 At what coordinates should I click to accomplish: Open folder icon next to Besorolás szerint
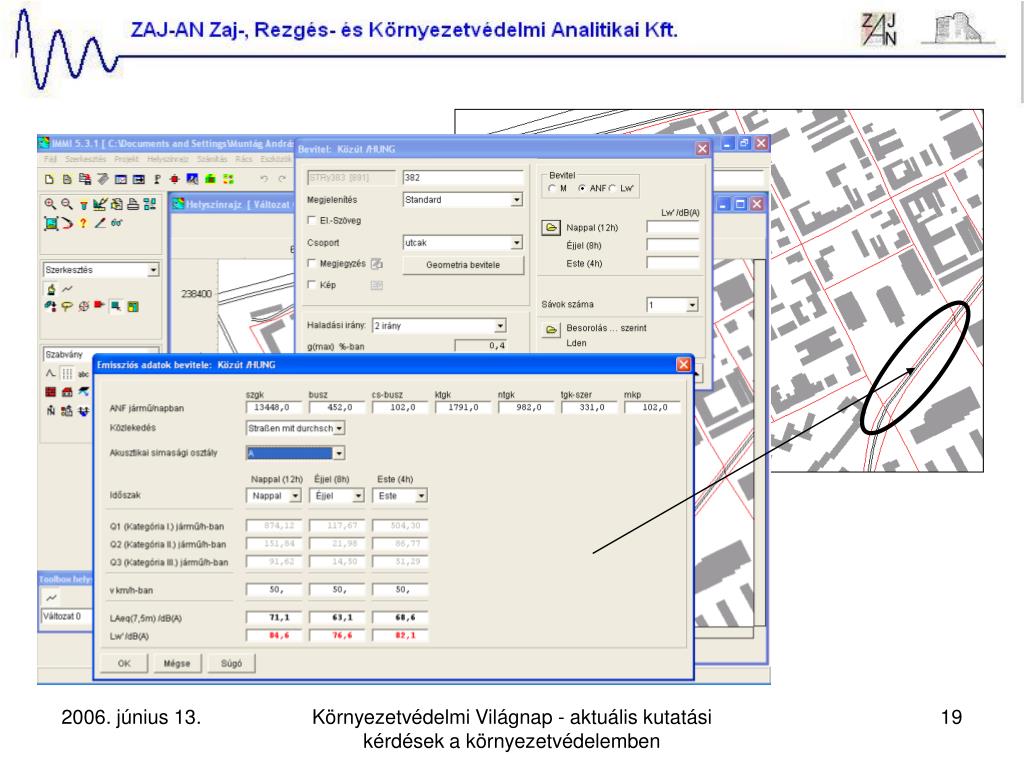click(551, 329)
